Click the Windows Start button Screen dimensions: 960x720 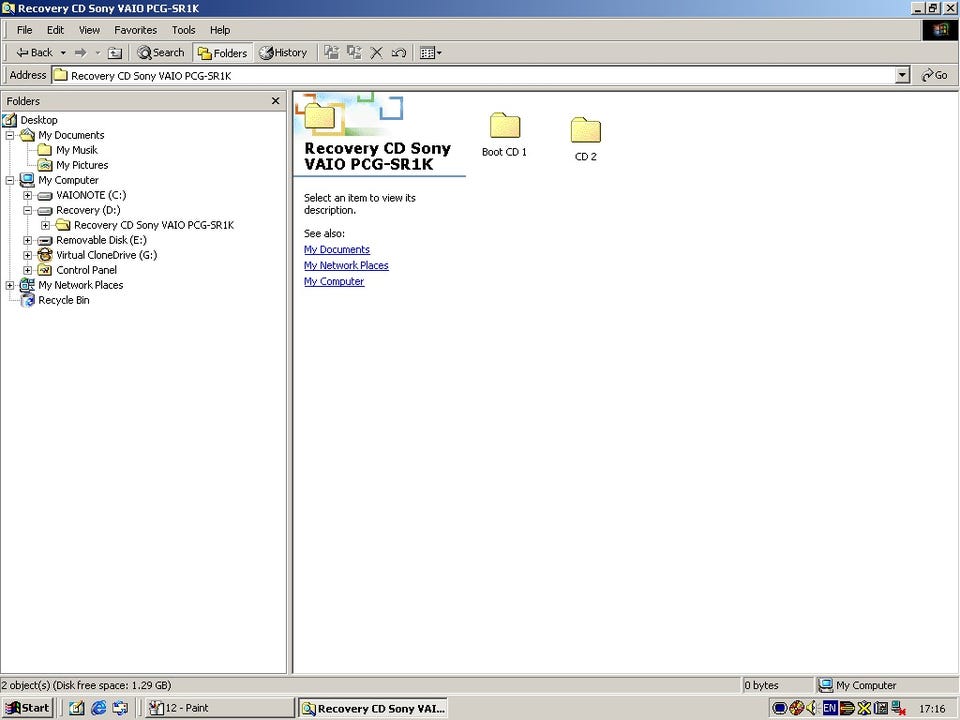pos(28,708)
